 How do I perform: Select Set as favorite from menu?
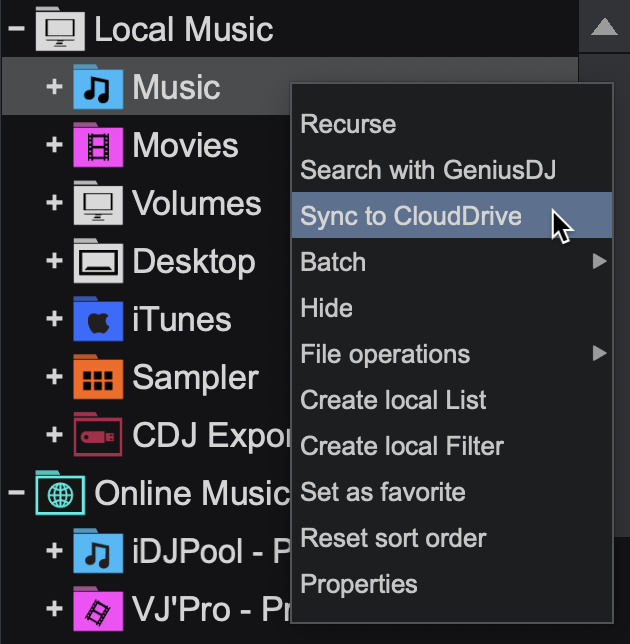point(383,492)
